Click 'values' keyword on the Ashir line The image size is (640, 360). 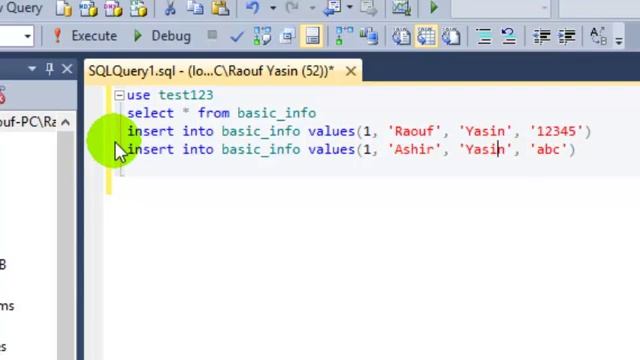[x=331, y=149]
